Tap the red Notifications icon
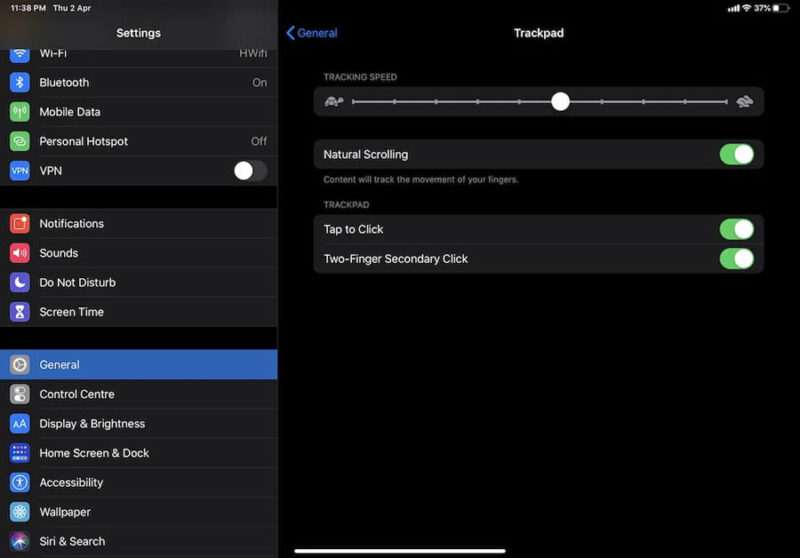800x558 pixels. click(20, 224)
